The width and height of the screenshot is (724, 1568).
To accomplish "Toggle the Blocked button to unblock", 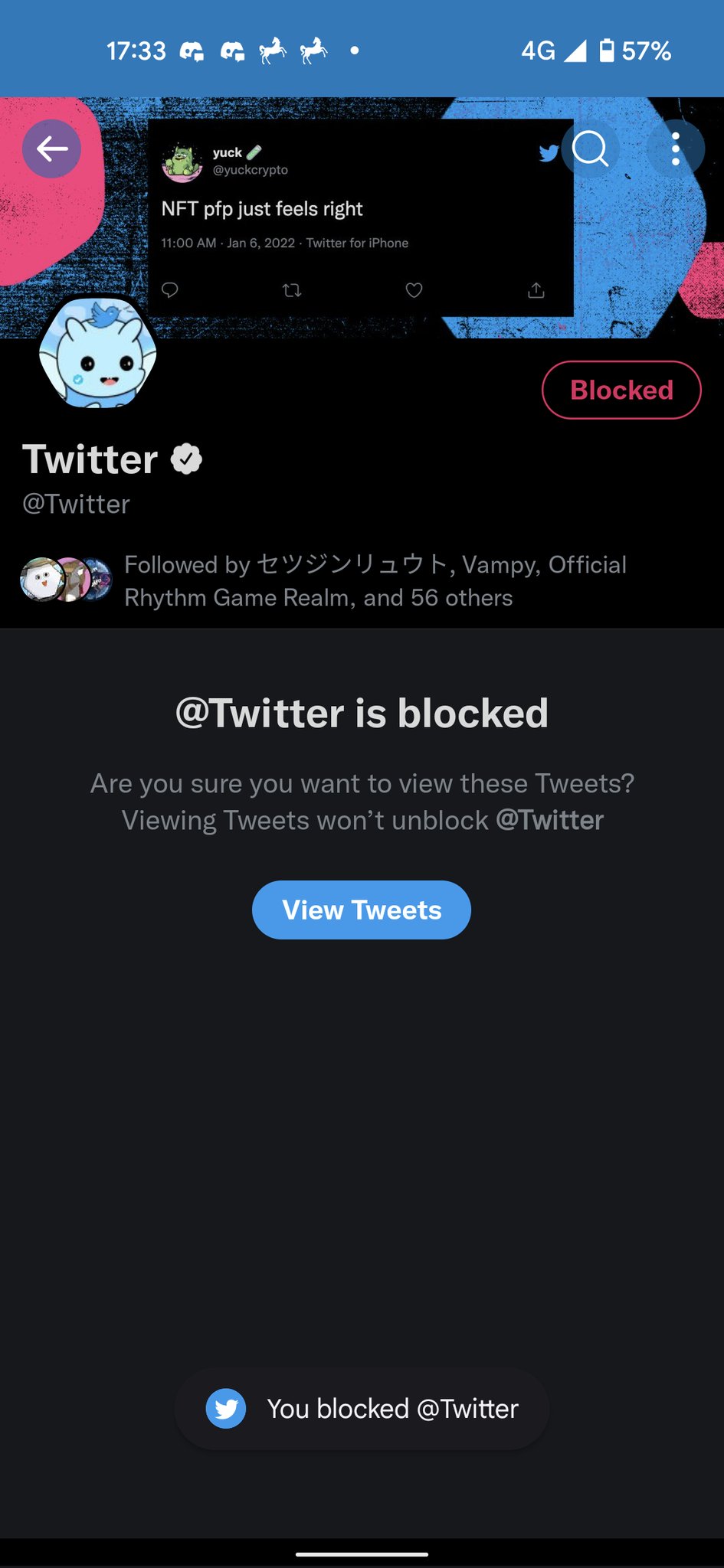I will [621, 390].
